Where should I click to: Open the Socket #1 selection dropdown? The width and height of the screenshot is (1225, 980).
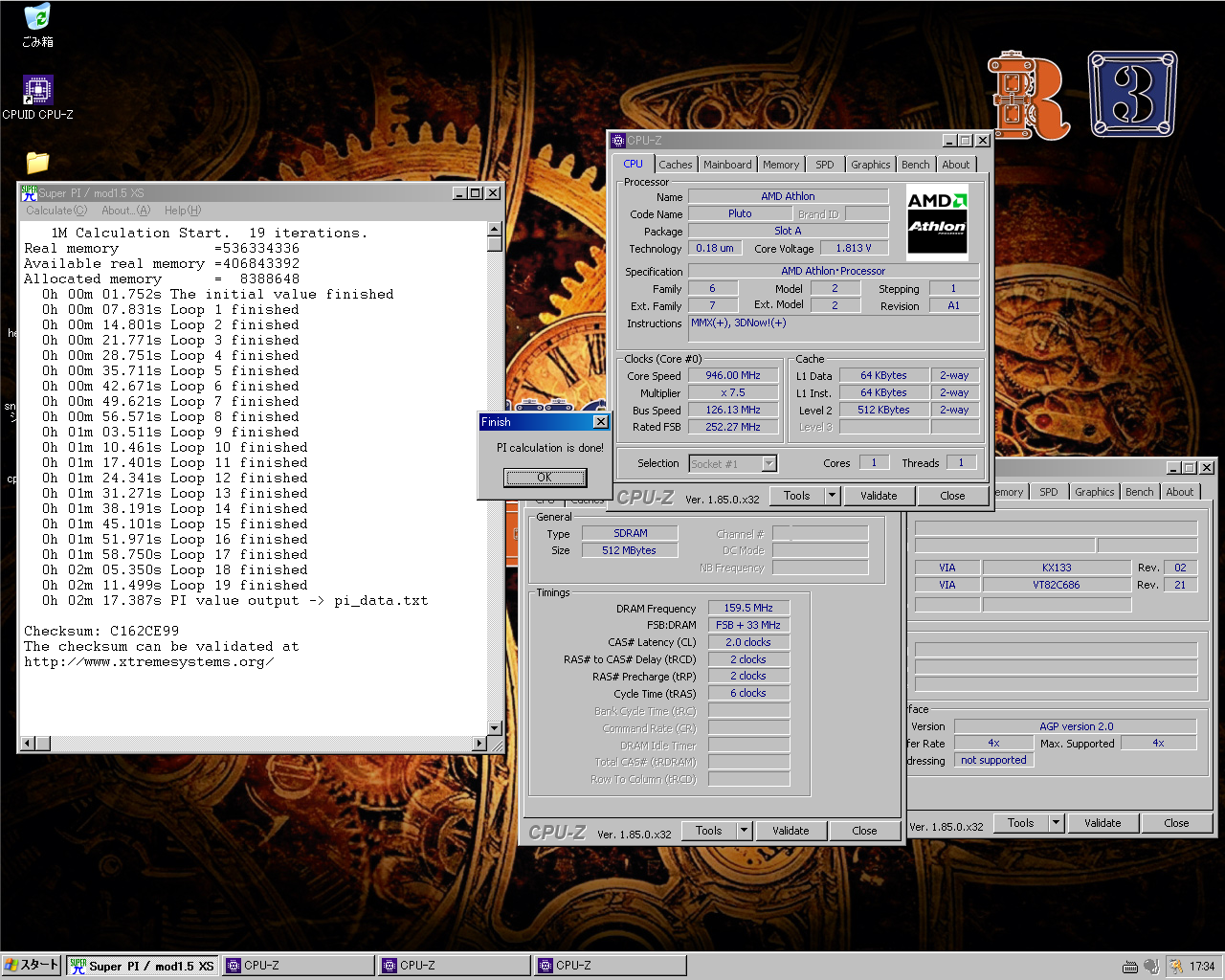coord(768,463)
